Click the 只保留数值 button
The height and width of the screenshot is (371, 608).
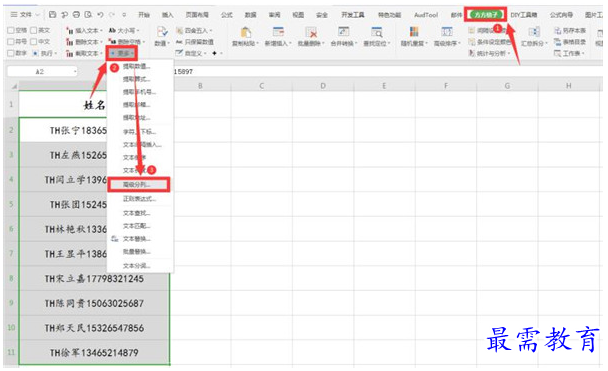pyautogui.click(x=195, y=41)
